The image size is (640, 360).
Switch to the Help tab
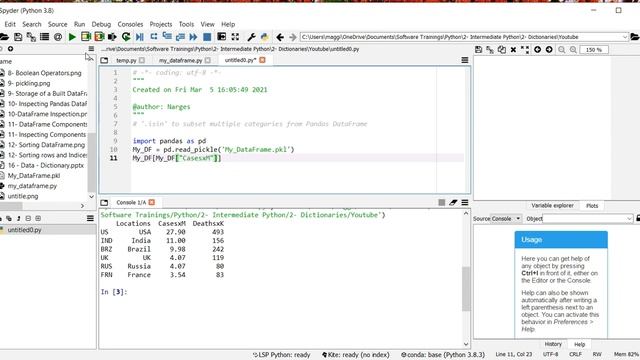pyautogui.click(x=580, y=344)
